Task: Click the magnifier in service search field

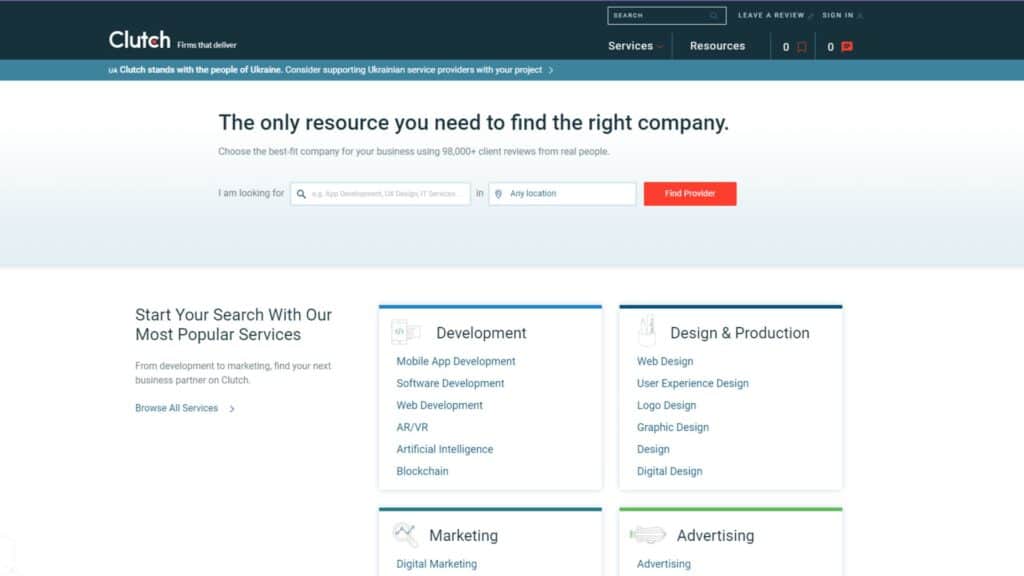Action: [301, 194]
